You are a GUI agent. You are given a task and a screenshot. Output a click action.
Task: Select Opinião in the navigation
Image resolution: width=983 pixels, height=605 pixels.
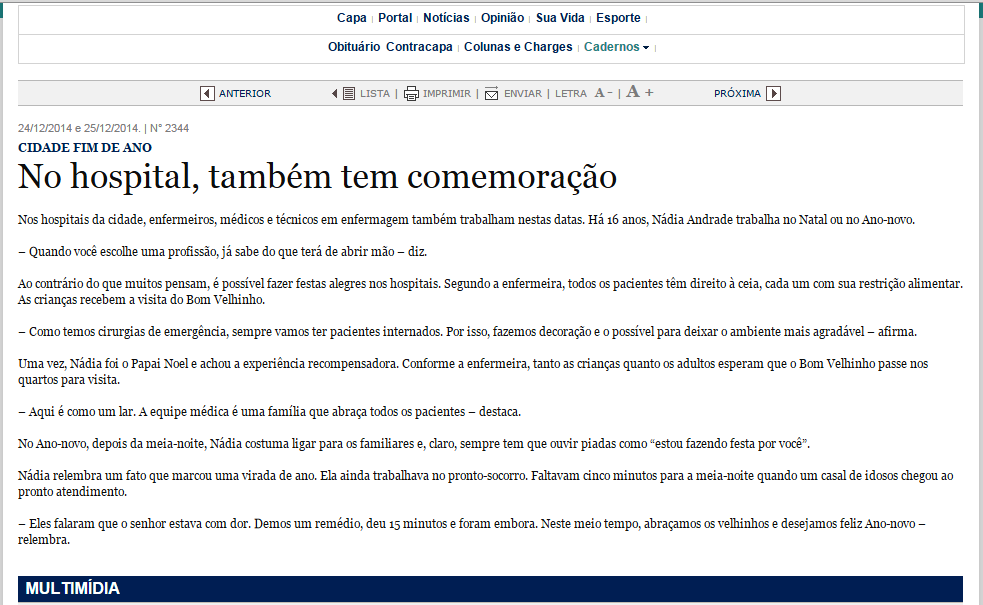point(502,18)
